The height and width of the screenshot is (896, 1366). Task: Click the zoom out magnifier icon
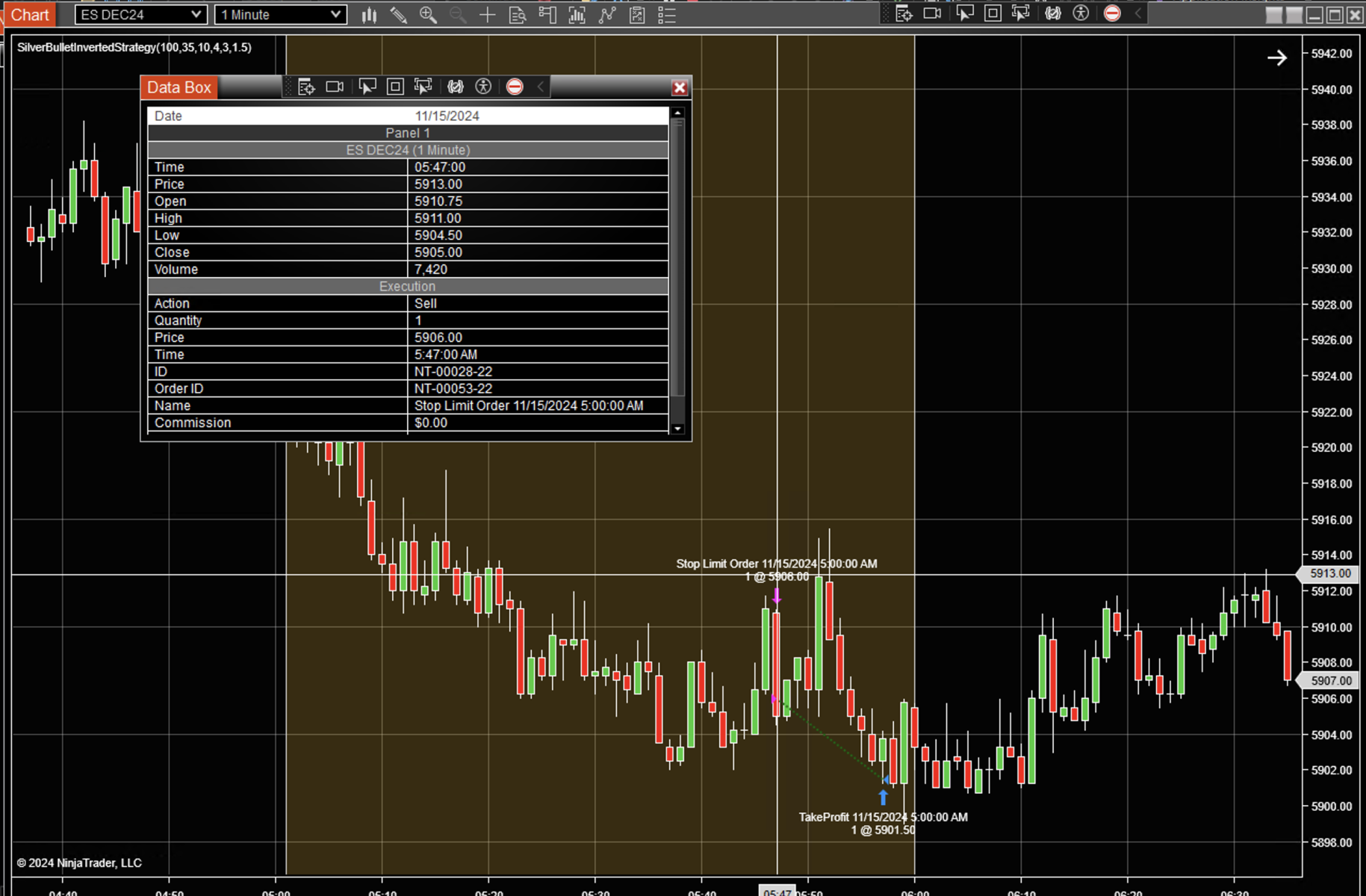click(458, 15)
